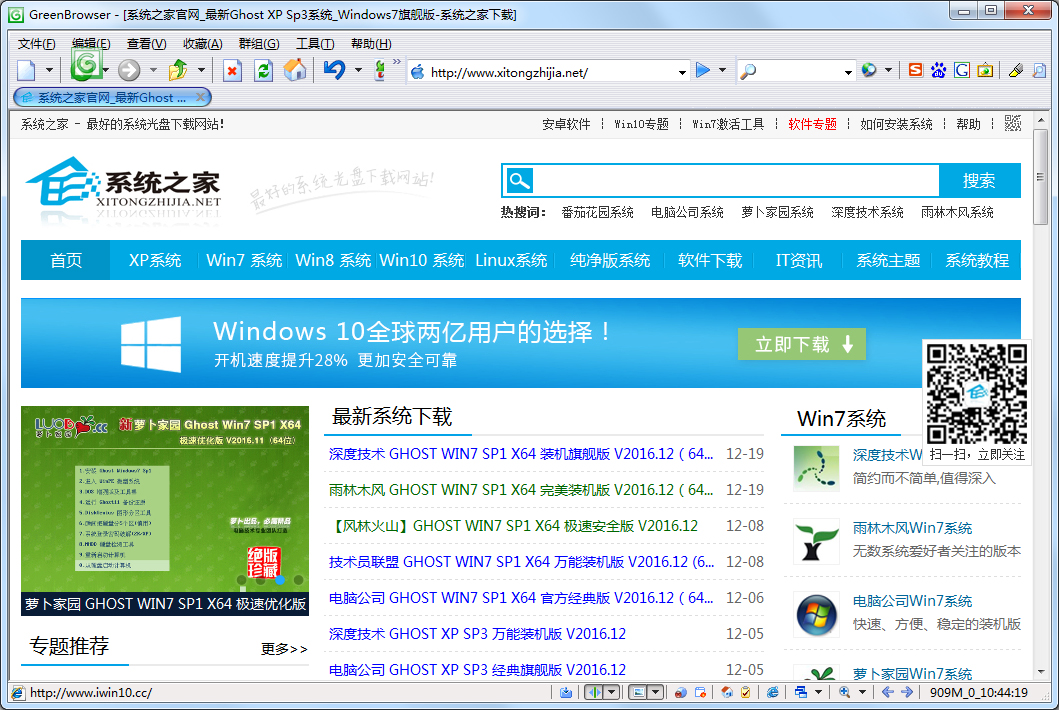The height and width of the screenshot is (710, 1059).
Task: Toggle the proxy setting icon in the status bar
Action: 679,692
